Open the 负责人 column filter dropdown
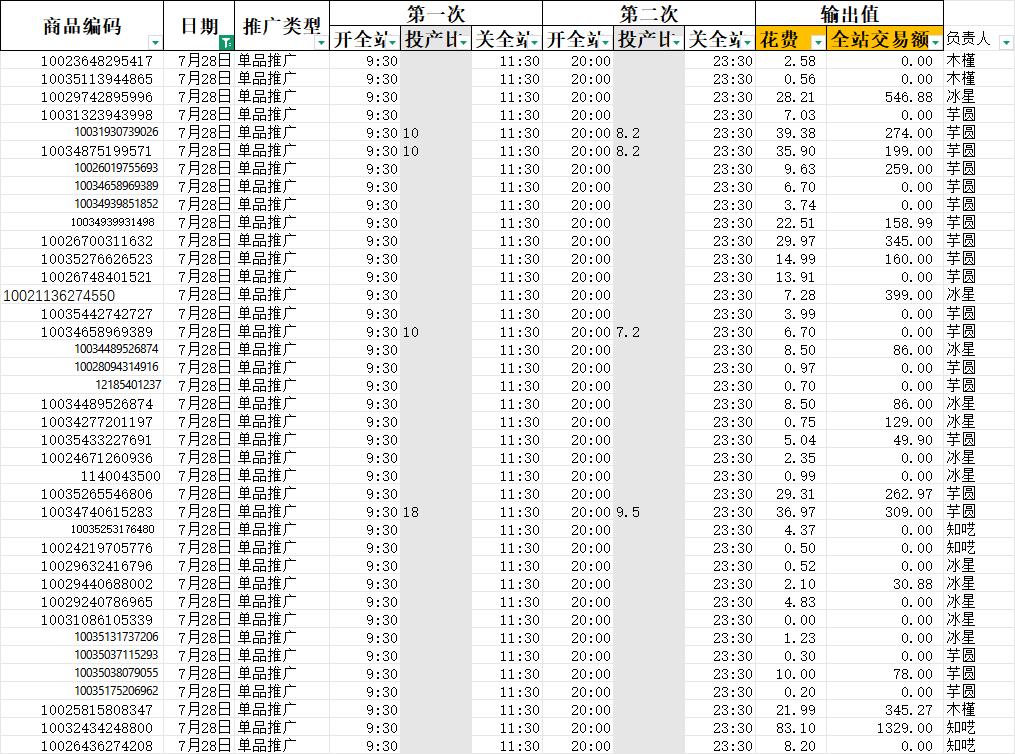This screenshot has height=754, width=1015. pyautogui.click(x=1005, y=43)
